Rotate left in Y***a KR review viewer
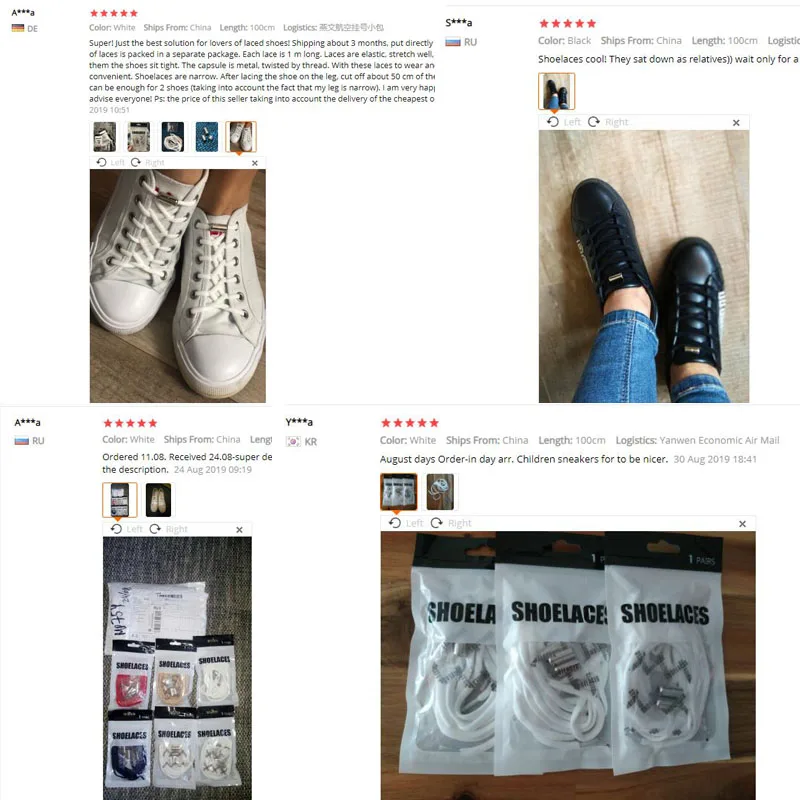Viewport: 800px width, 800px height. [406, 523]
